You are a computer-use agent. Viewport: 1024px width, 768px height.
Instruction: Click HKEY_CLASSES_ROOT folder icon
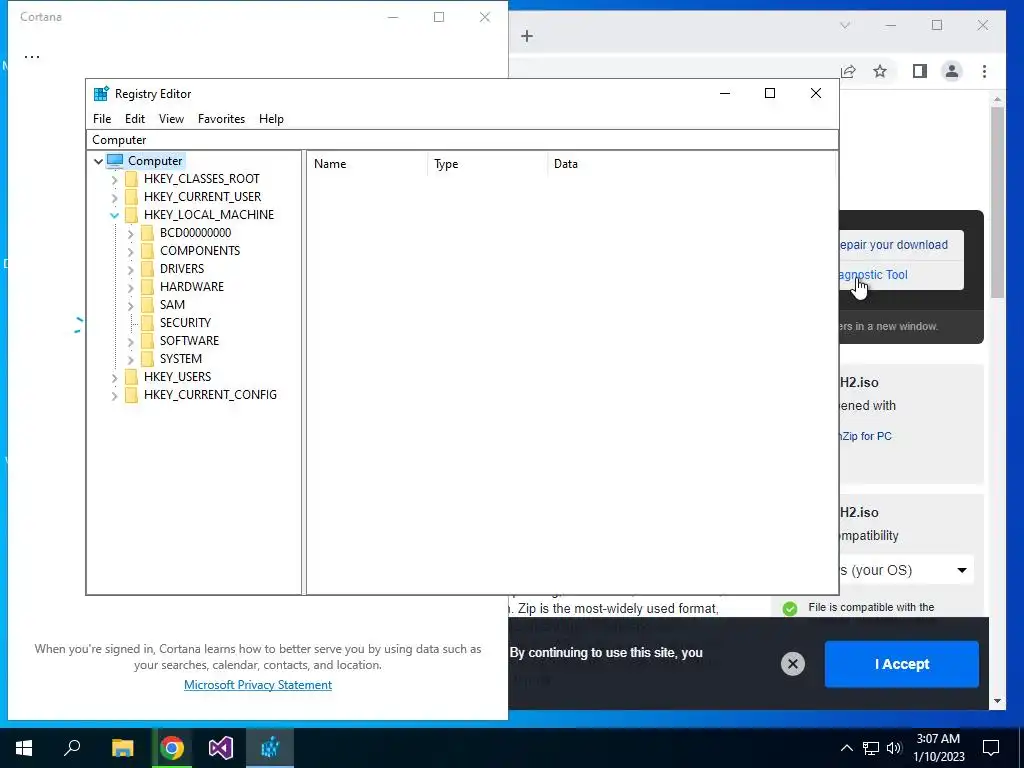131,179
